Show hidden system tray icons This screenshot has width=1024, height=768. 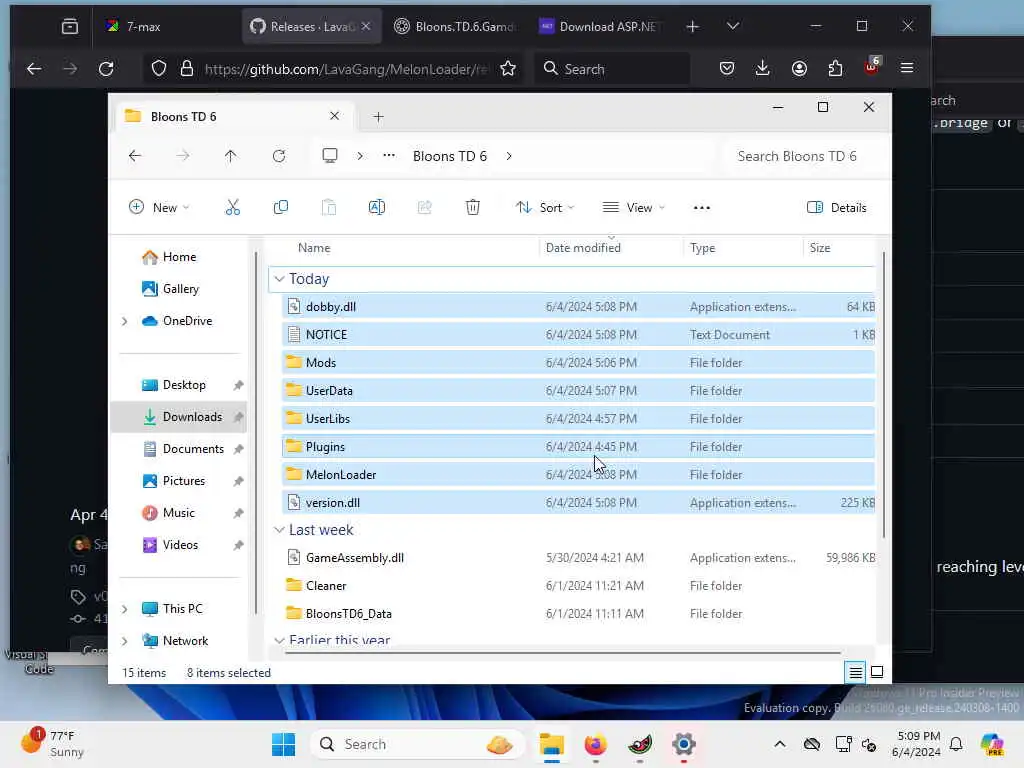(780, 744)
